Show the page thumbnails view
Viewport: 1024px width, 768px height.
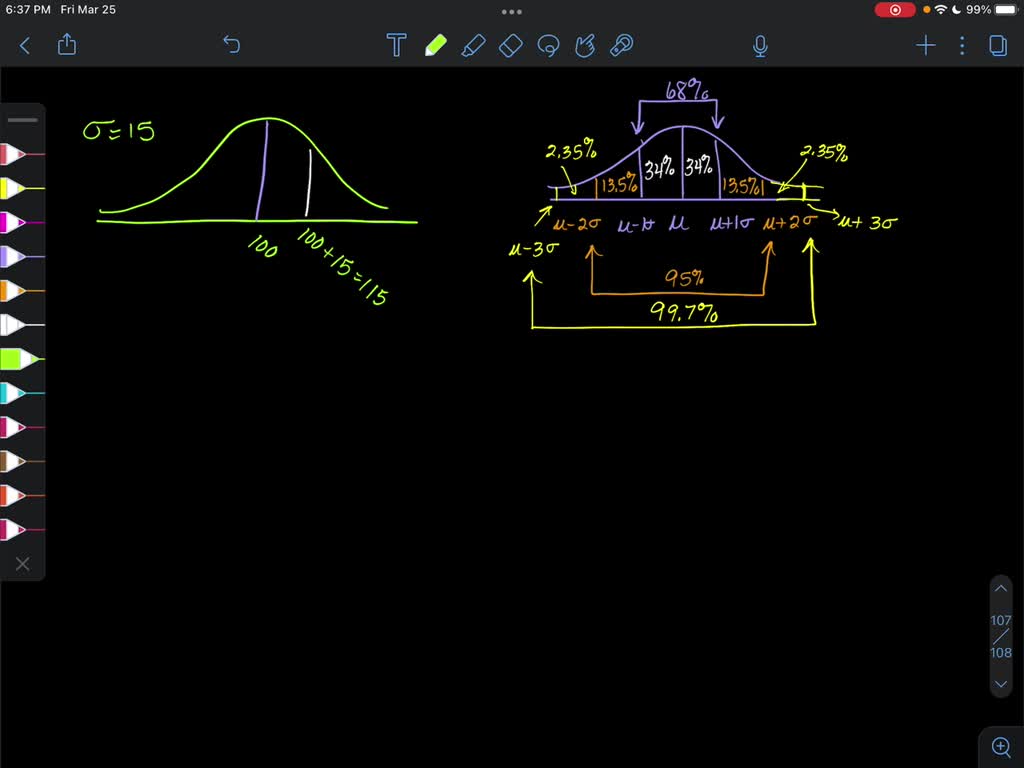[997, 45]
